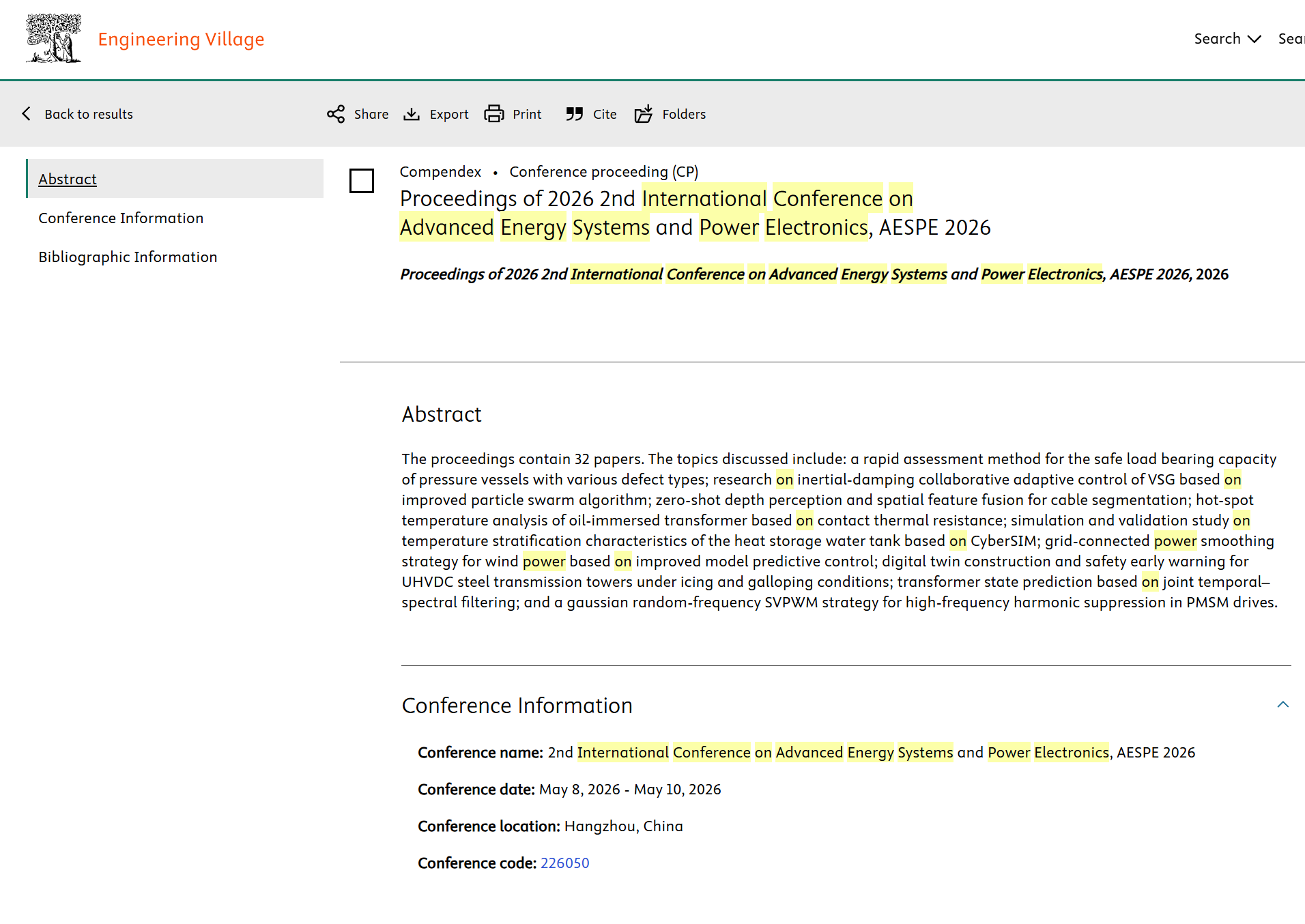Image resolution: width=1305 pixels, height=924 pixels.
Task: Click the Export label
Action: pos(449,114)
